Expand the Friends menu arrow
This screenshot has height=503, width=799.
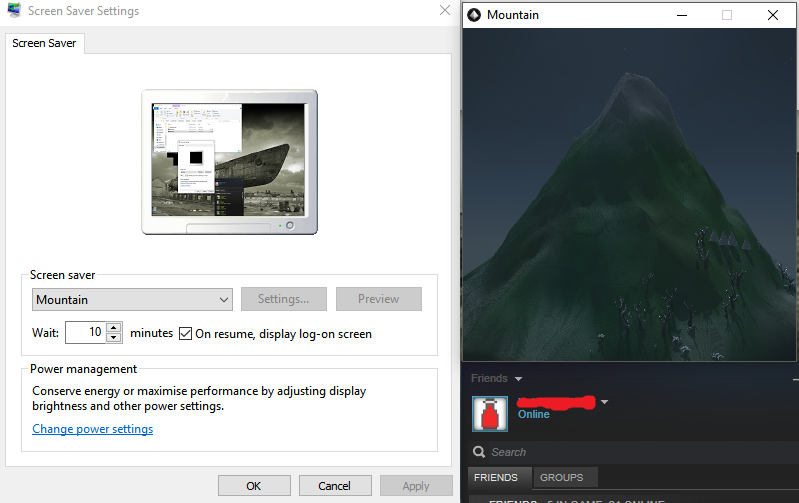(x=518, y=379)
